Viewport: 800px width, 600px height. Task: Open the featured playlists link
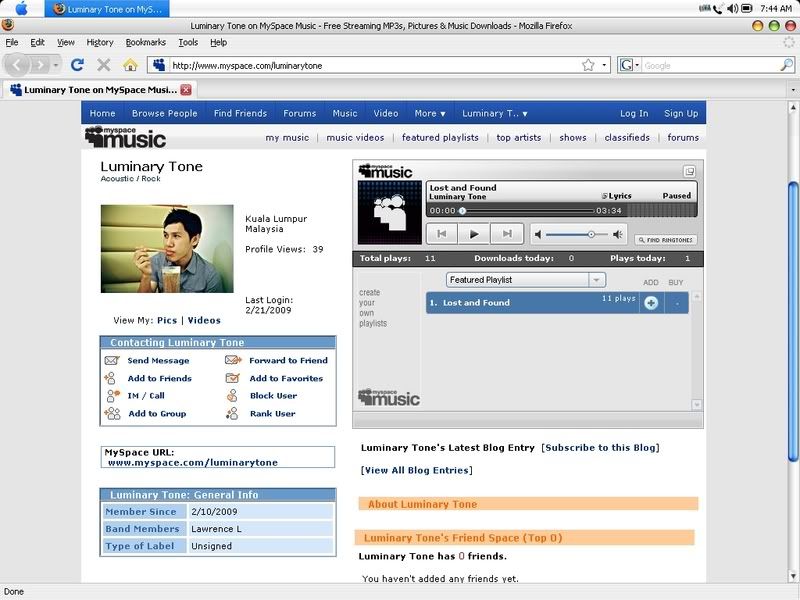pyautogui.click(x=440, y=137)
